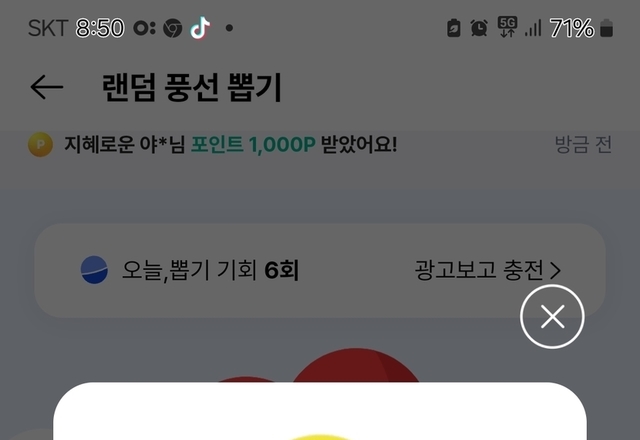The image size is (640, 440).
Task: Tap the 오늘,뽑기 기회 6회 label
Action: (x=210, y=270)
